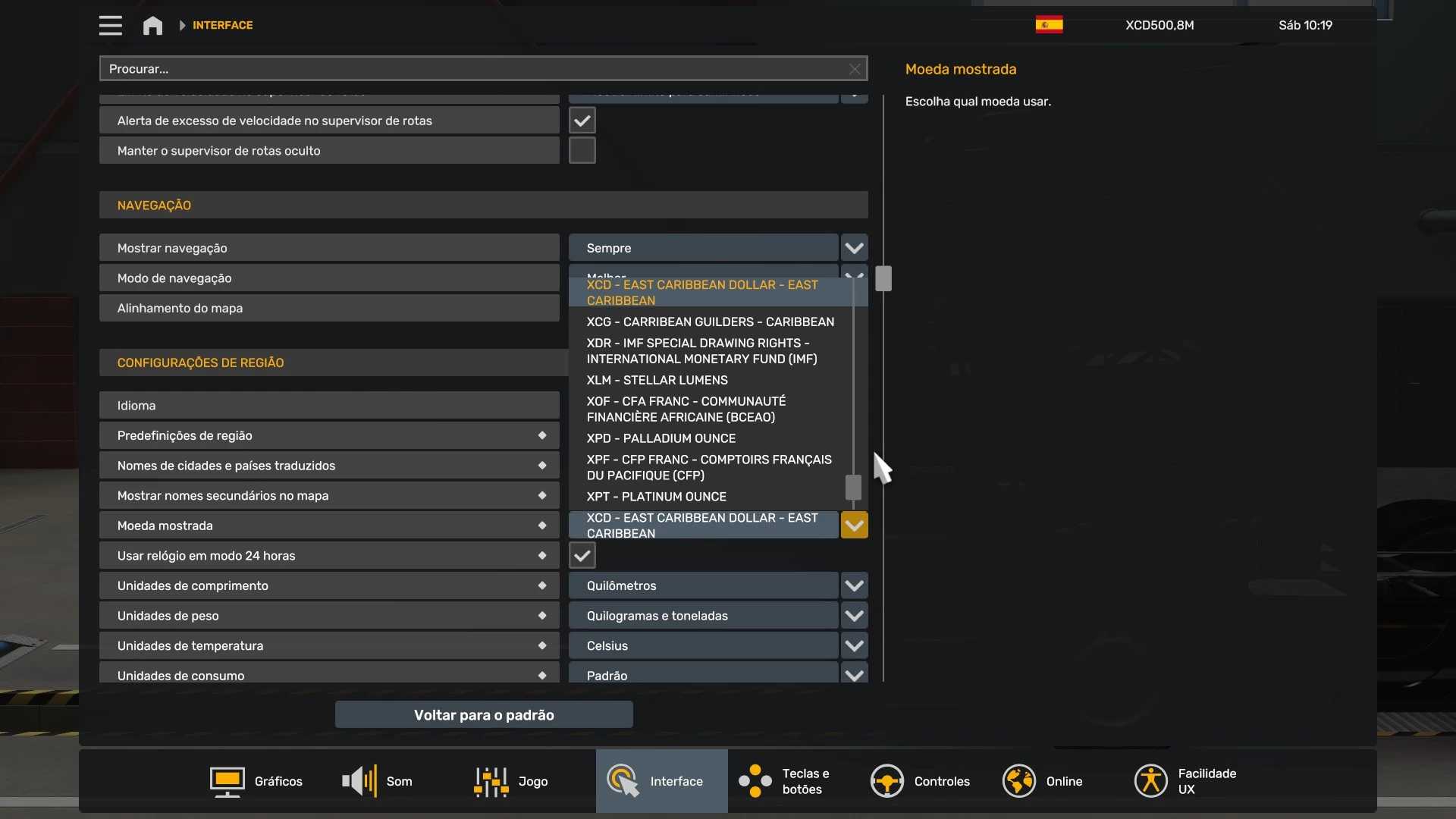
Task: Open Facilidade UX accessibility icon
Action: click(x=1150, y=781)
